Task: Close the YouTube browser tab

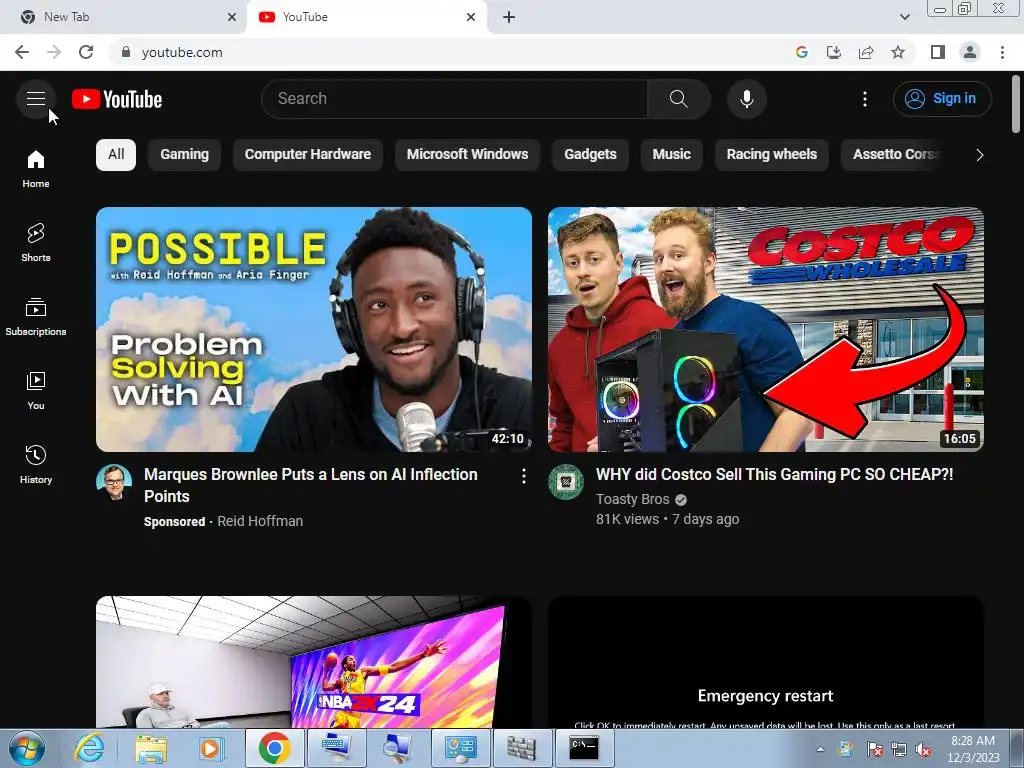Action: point(471,17)
